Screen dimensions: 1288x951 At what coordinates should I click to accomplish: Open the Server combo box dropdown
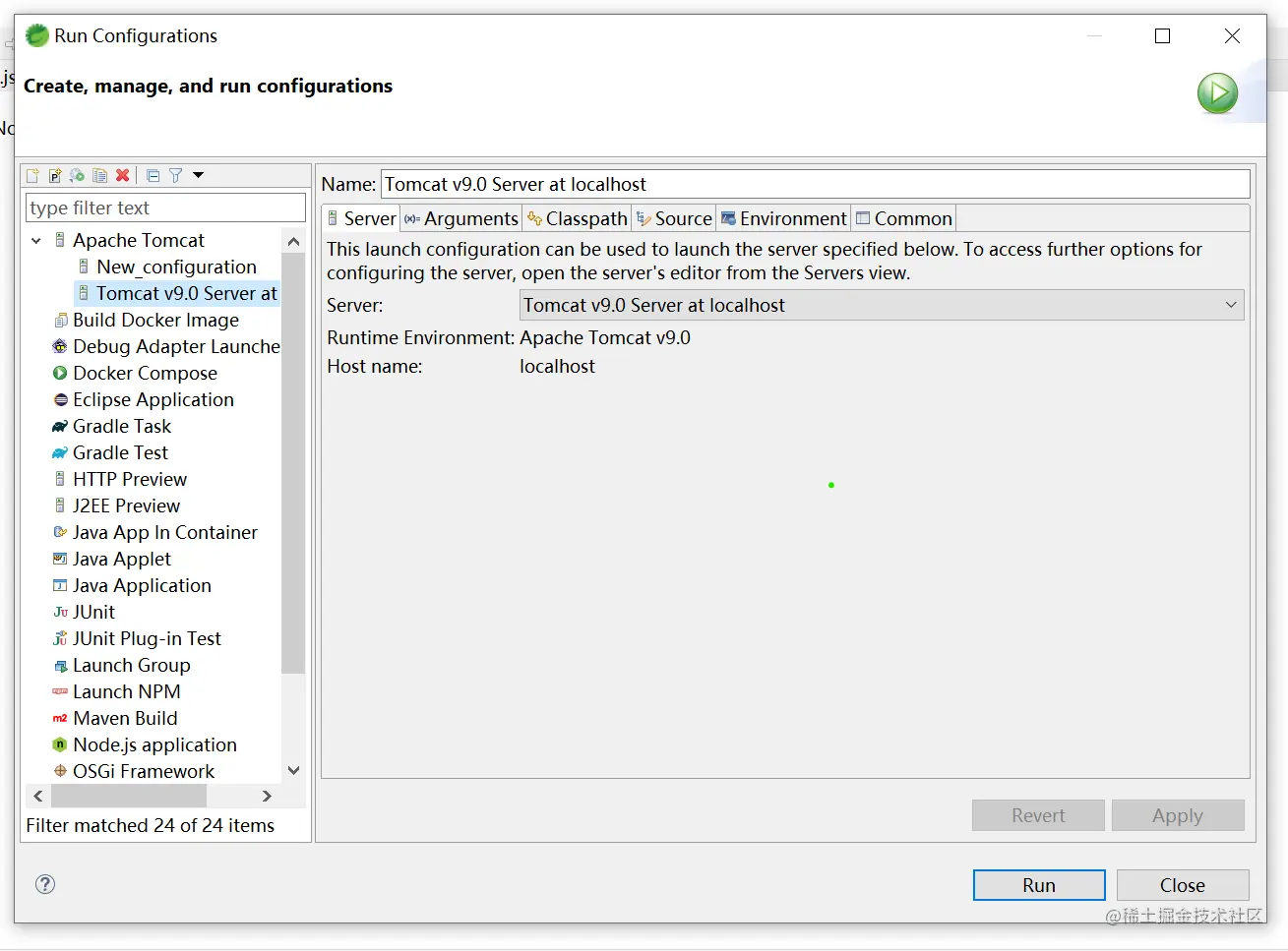[1231, 305]
